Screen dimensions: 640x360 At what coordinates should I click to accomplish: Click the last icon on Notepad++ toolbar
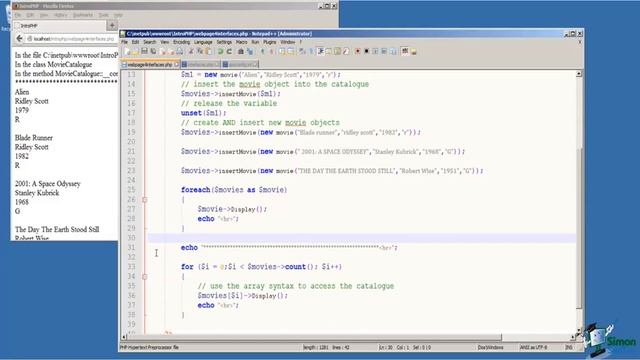tap(413, 51)
